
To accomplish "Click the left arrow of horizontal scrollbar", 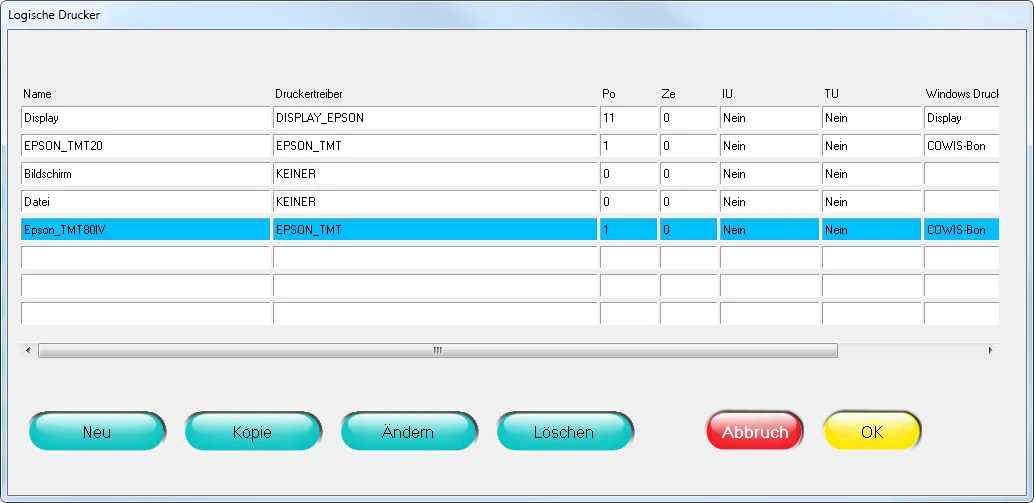I will 28,351.
